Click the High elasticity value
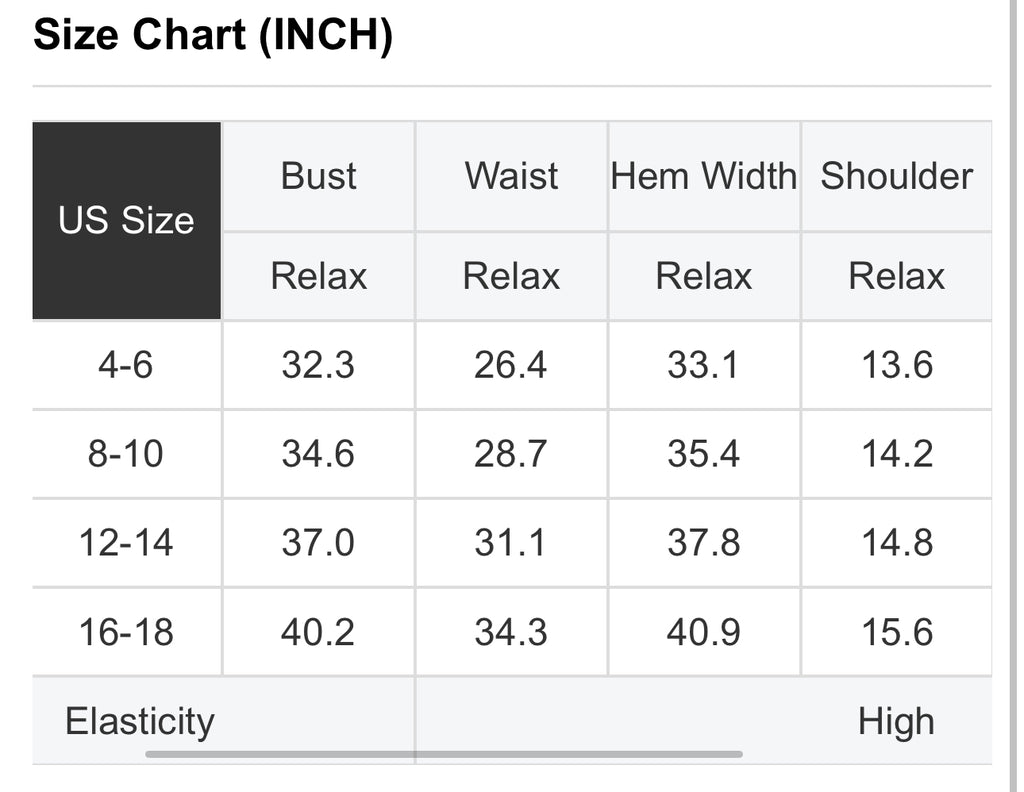The width and height of the screenshot is (1024, 792). [896, 721]
